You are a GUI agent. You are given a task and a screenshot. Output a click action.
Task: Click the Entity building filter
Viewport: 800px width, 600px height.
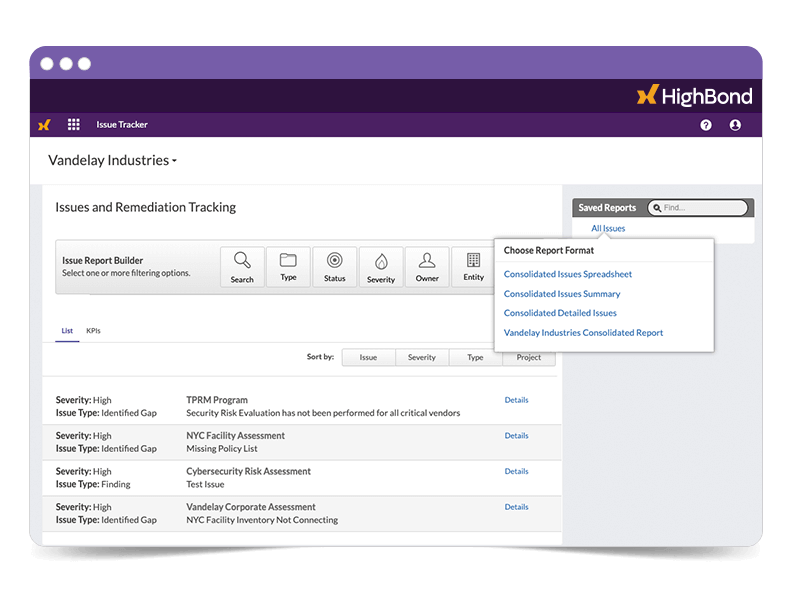tap(473, 267)
